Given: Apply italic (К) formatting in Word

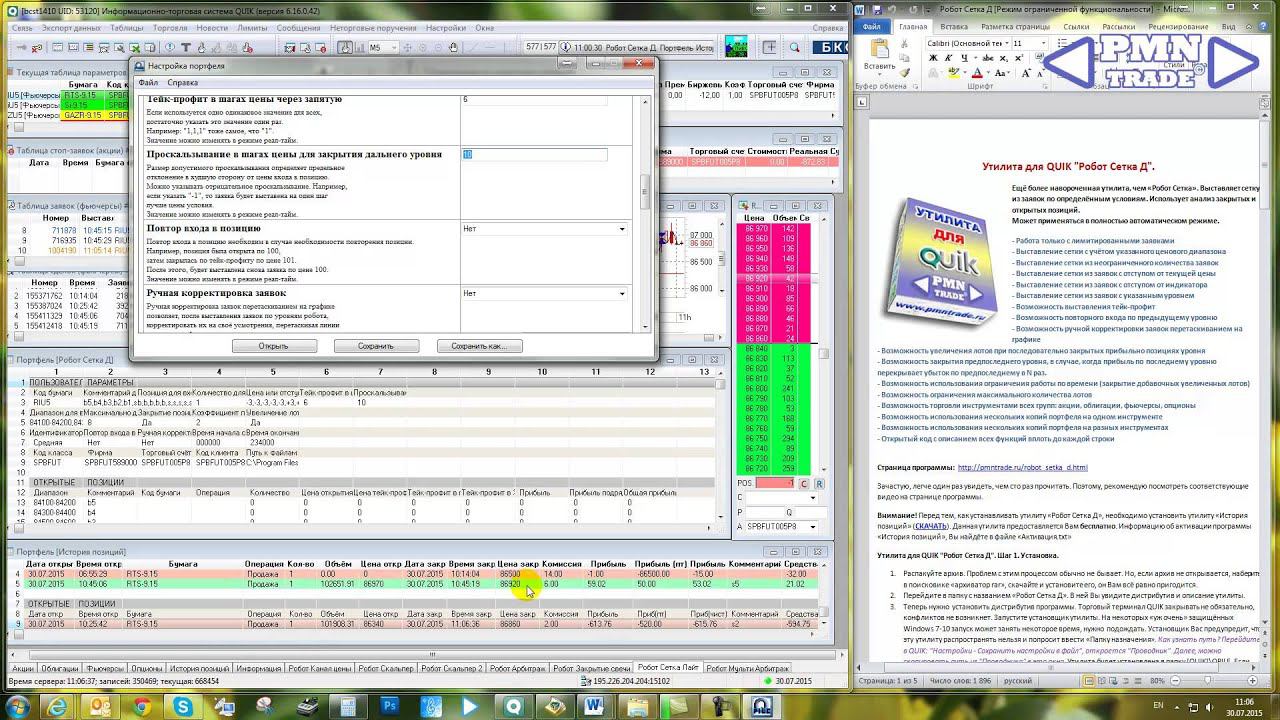Looking at the screenshot, I should 947,58.
